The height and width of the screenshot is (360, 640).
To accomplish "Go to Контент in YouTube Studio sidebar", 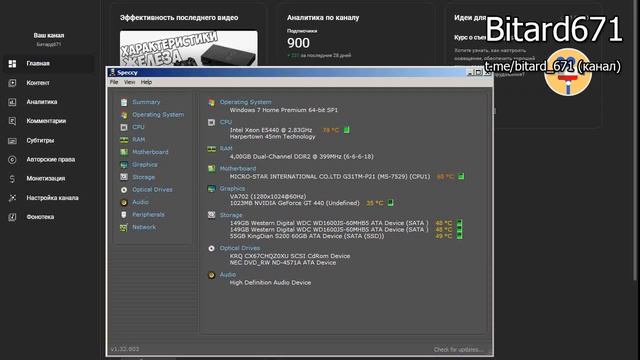I will coord(38,83).
